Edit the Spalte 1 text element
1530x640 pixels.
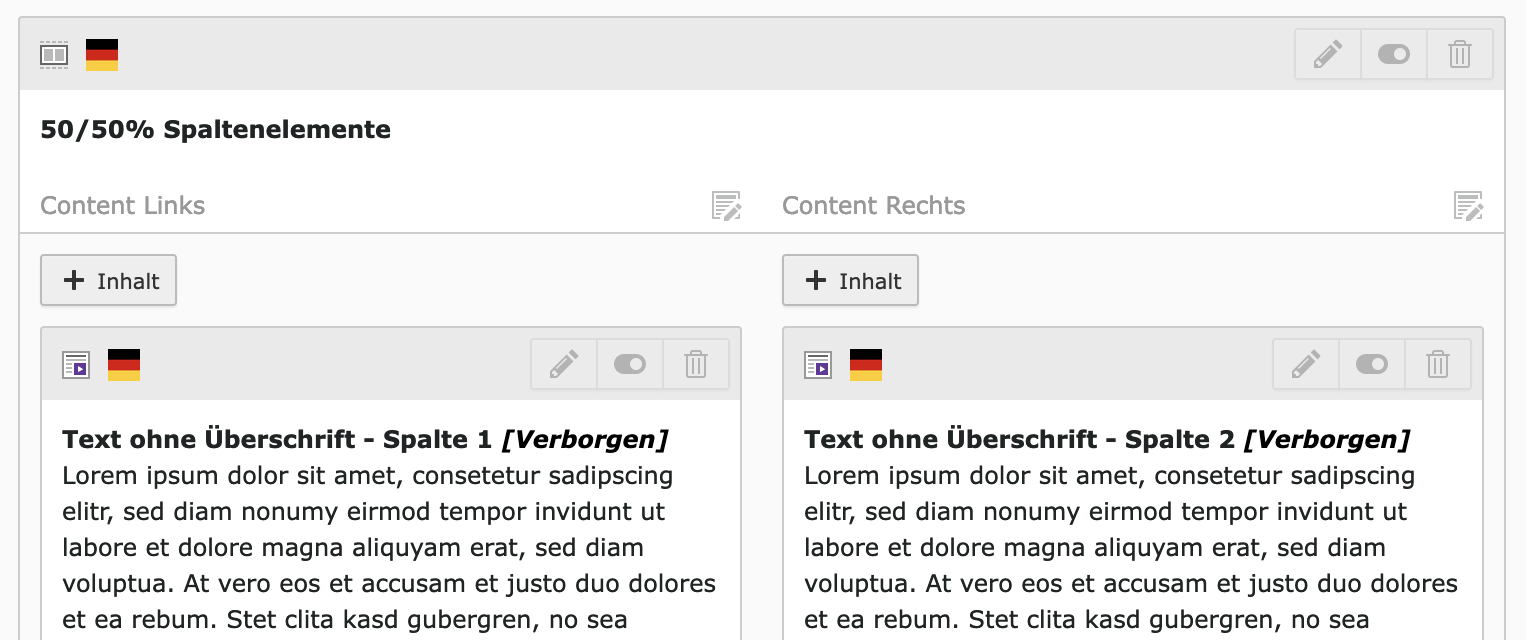coord(564,364)
